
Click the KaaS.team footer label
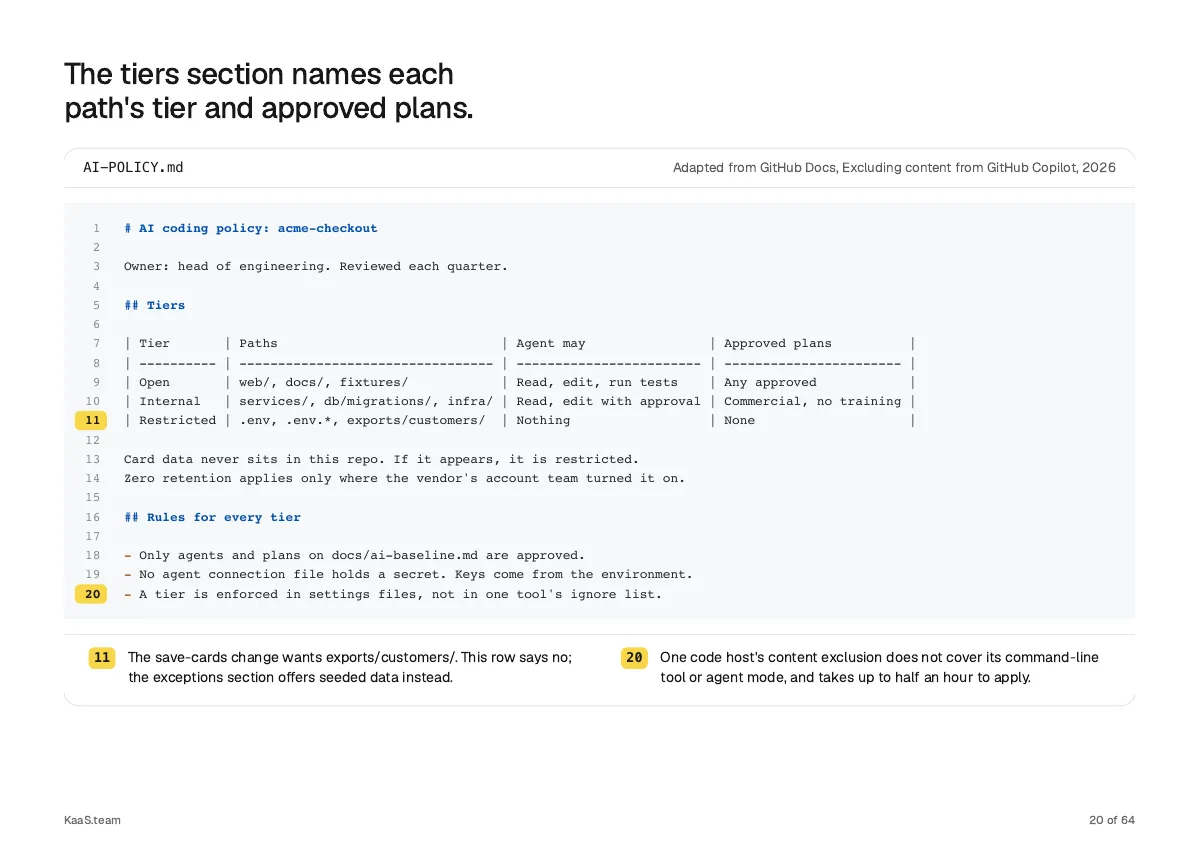pyautogui.click(x=92, y=820)
